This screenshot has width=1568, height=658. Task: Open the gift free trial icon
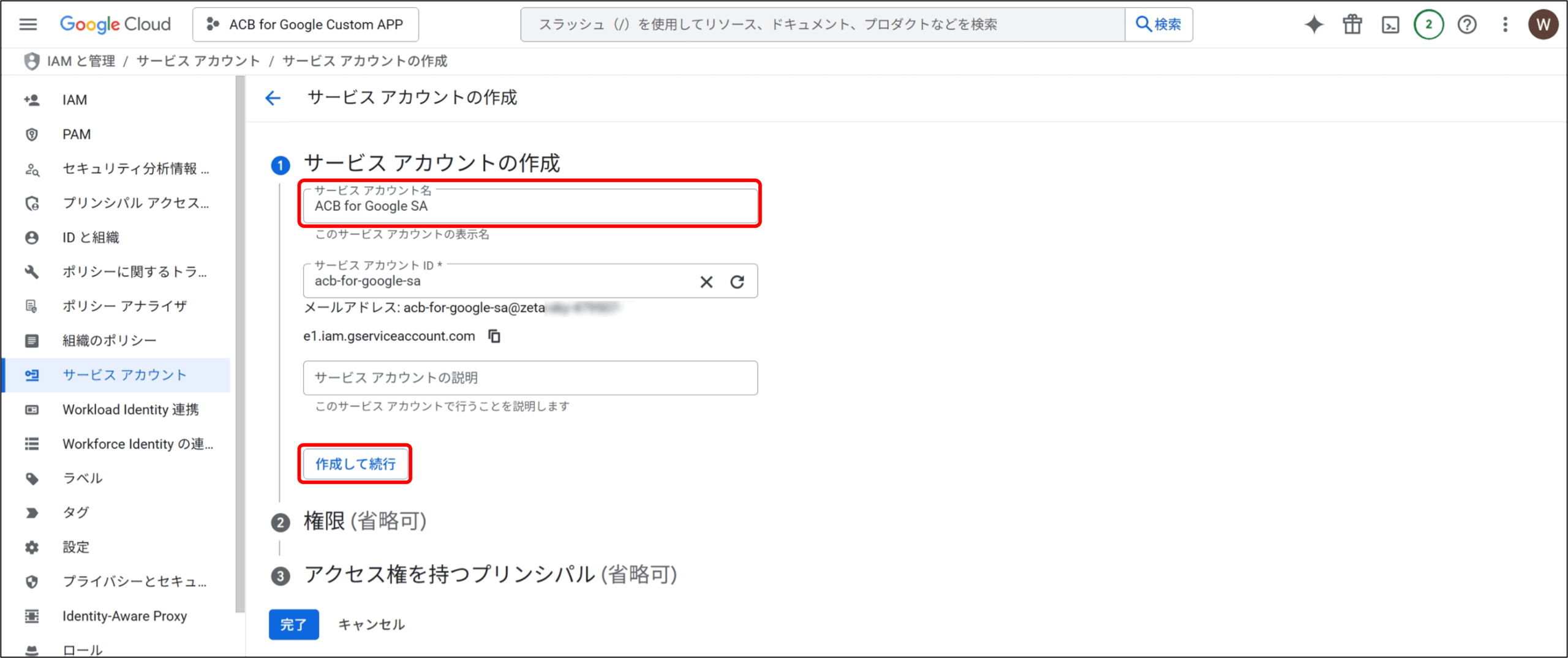click(1352, 25)
